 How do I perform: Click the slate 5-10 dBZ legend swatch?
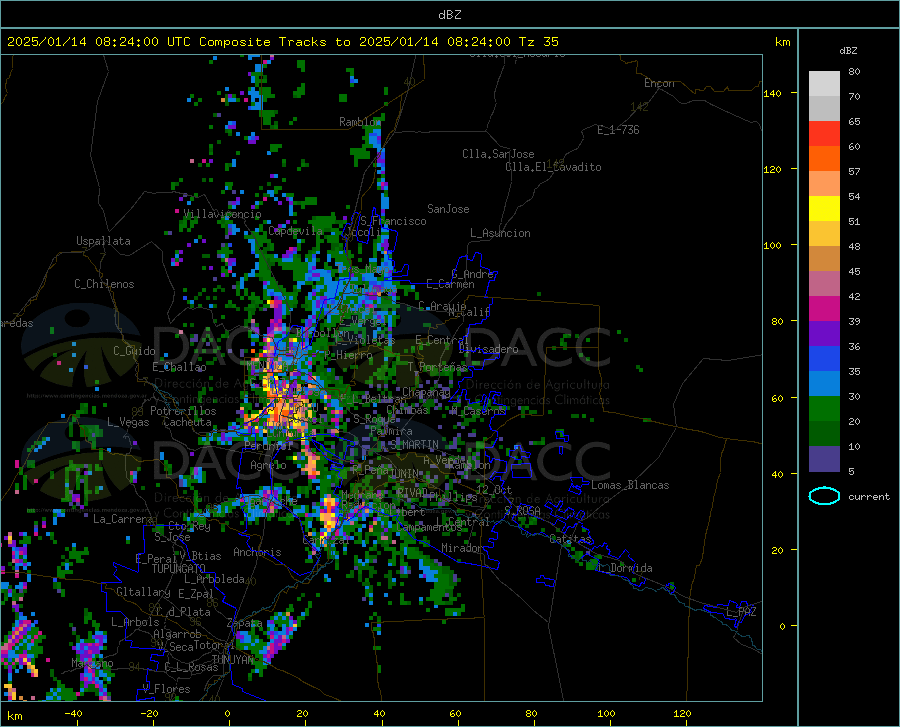(824, 458)
